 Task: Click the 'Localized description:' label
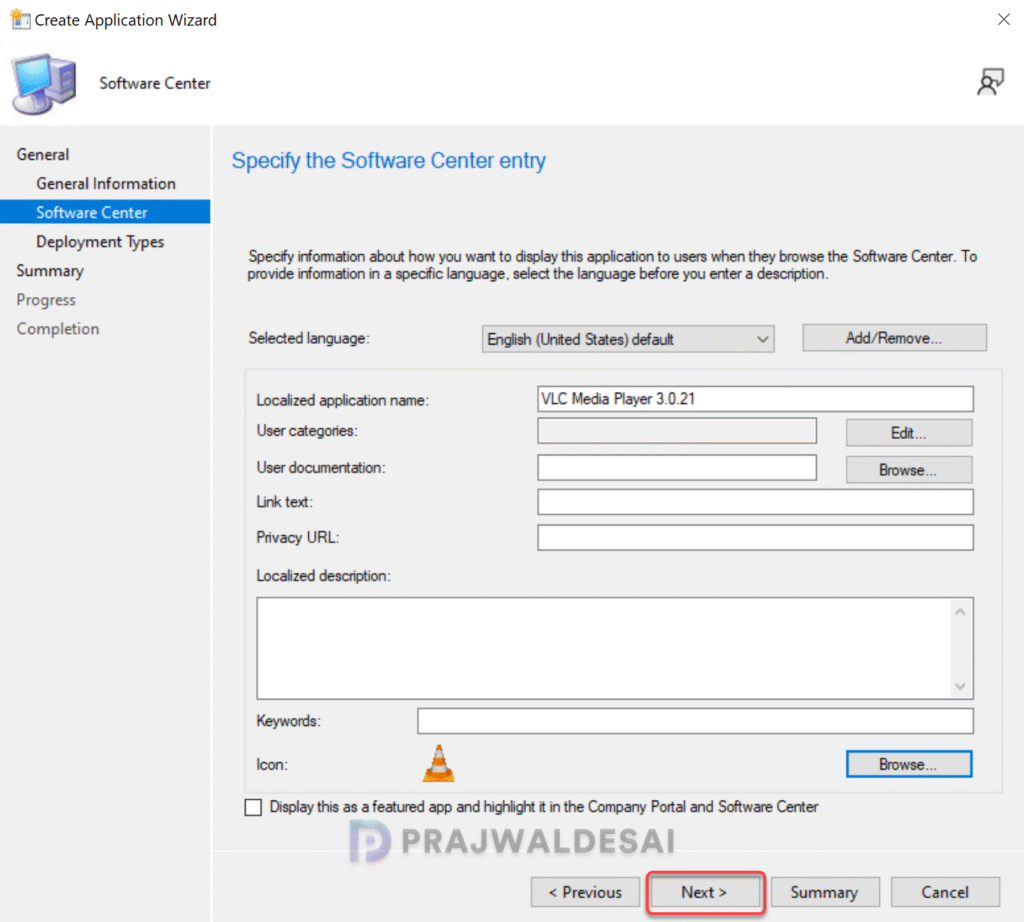[323, 575]
